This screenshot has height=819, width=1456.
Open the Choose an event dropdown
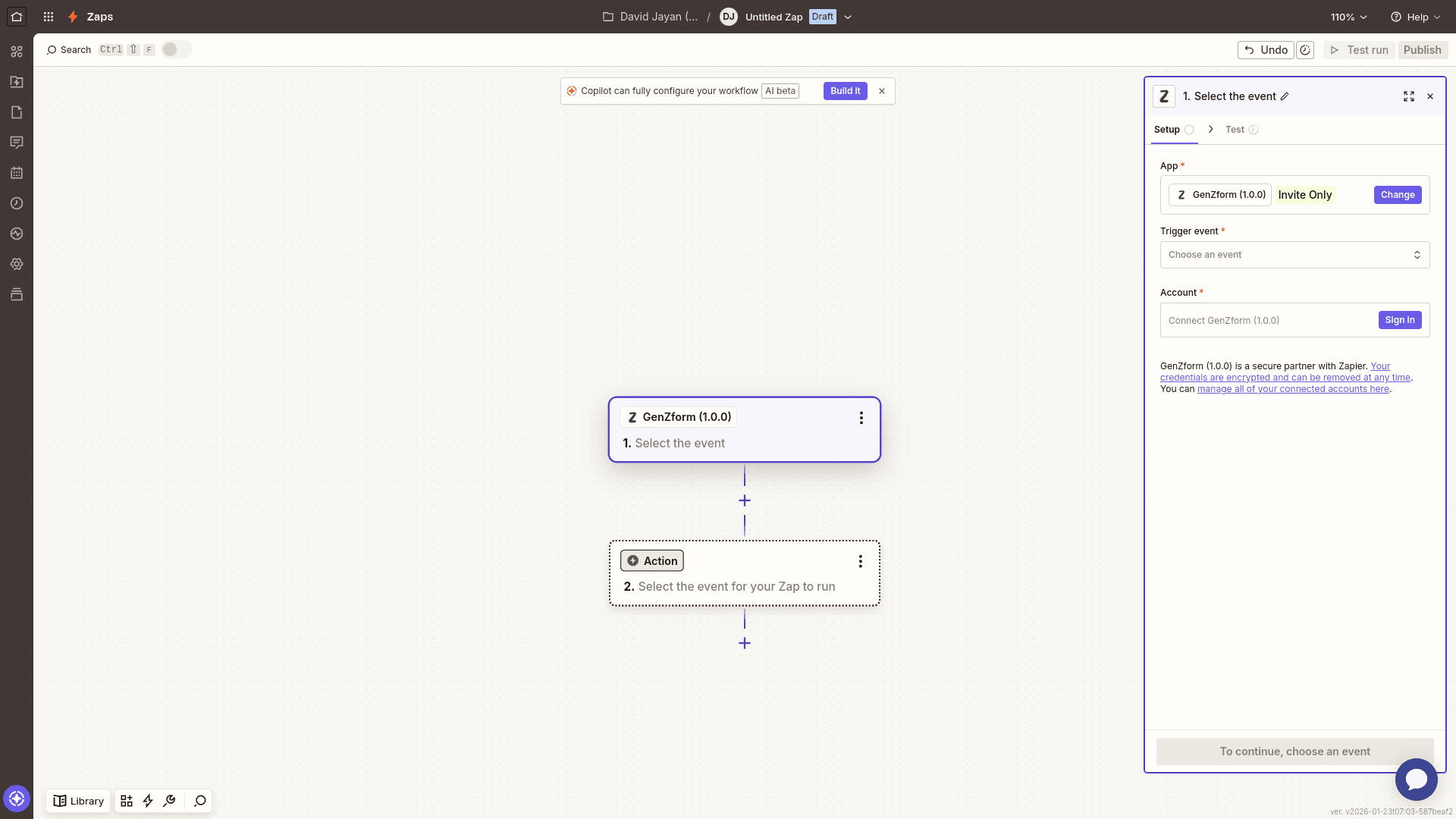(1294, 255)
